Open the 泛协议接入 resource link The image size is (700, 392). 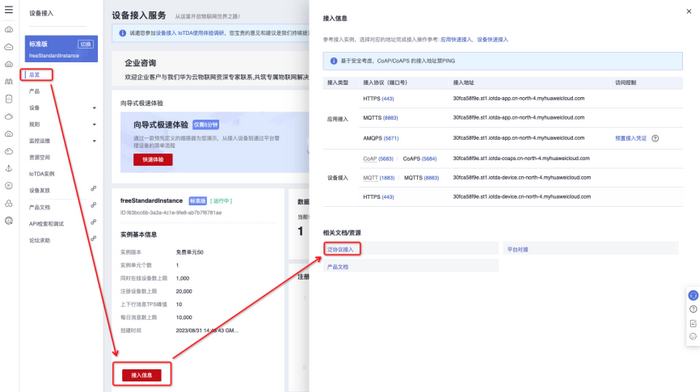(x=340, y=250)
